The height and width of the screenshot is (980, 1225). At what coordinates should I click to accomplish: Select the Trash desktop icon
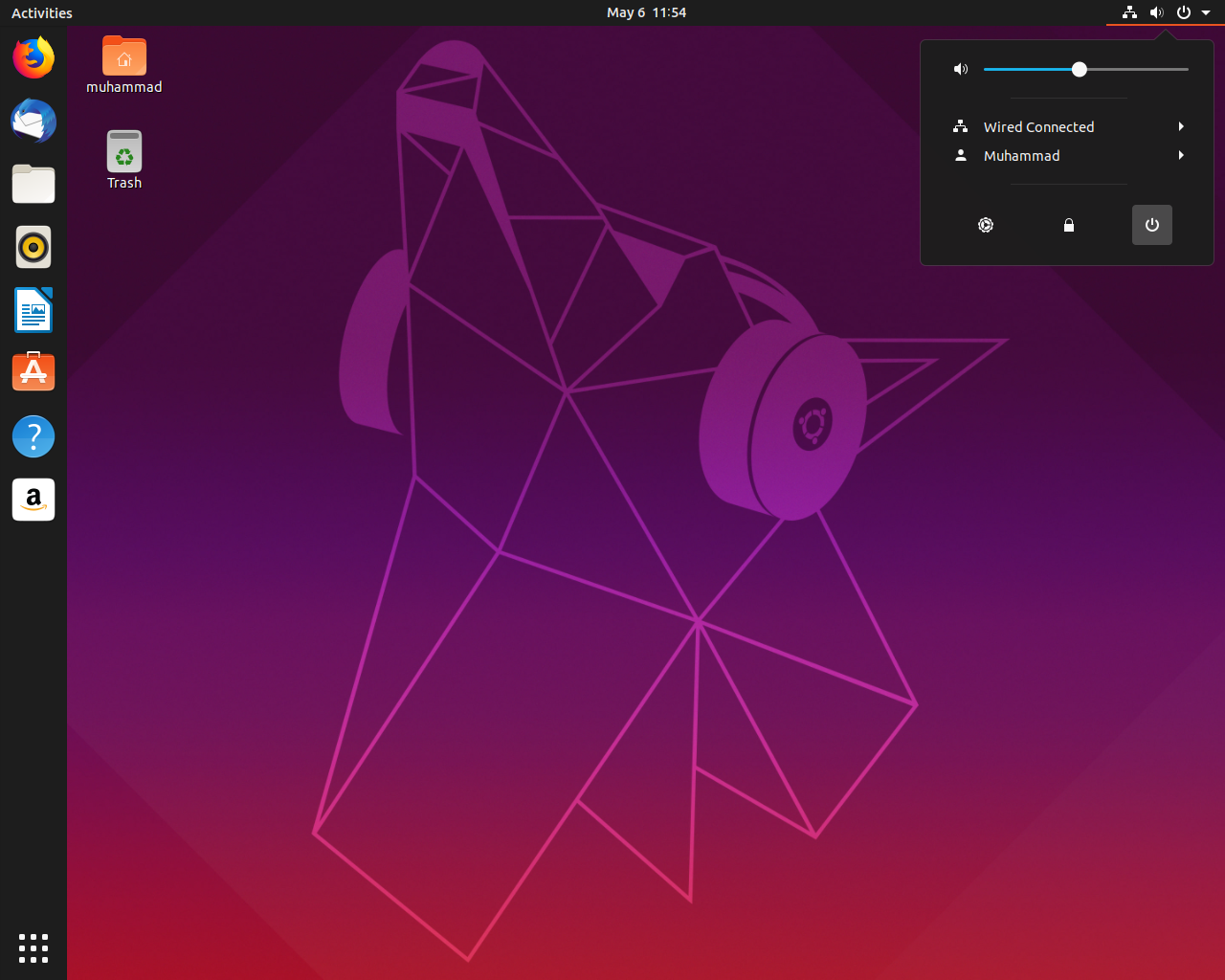pos(124,151)
